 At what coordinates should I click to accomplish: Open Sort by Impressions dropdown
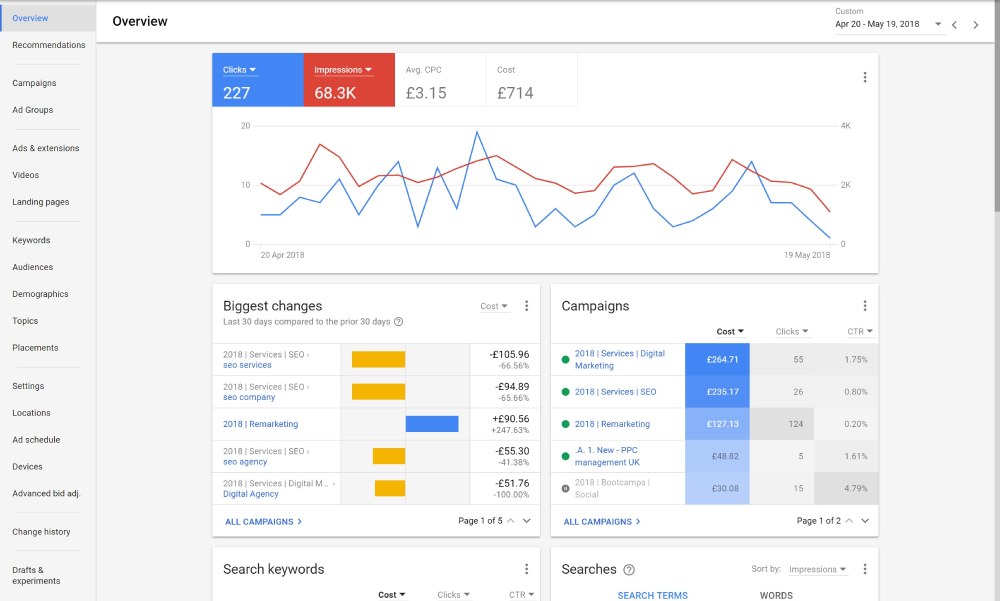[818, 569]
